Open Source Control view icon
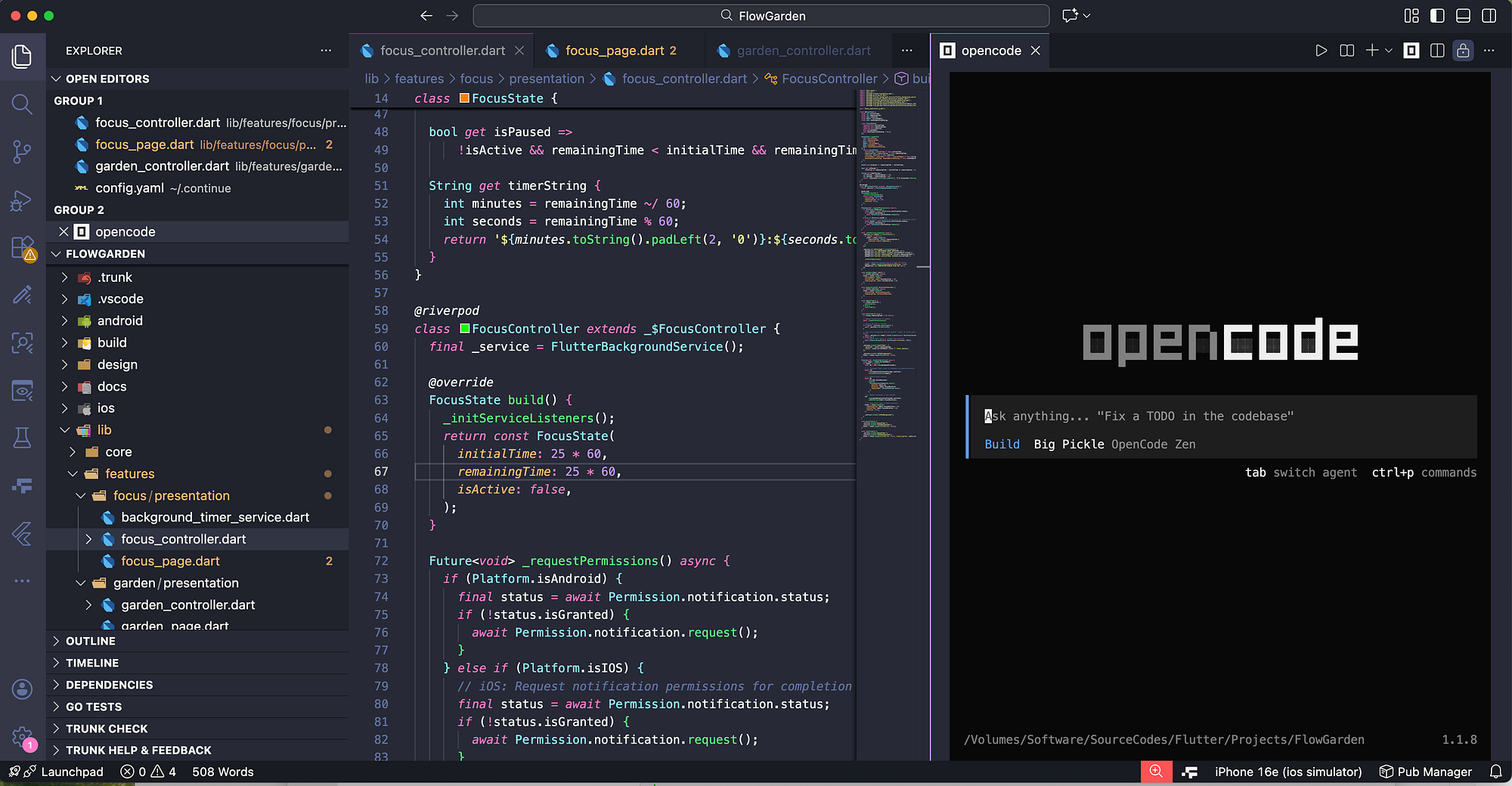This screenshot has width=1512, height=786. click(22, 152)
